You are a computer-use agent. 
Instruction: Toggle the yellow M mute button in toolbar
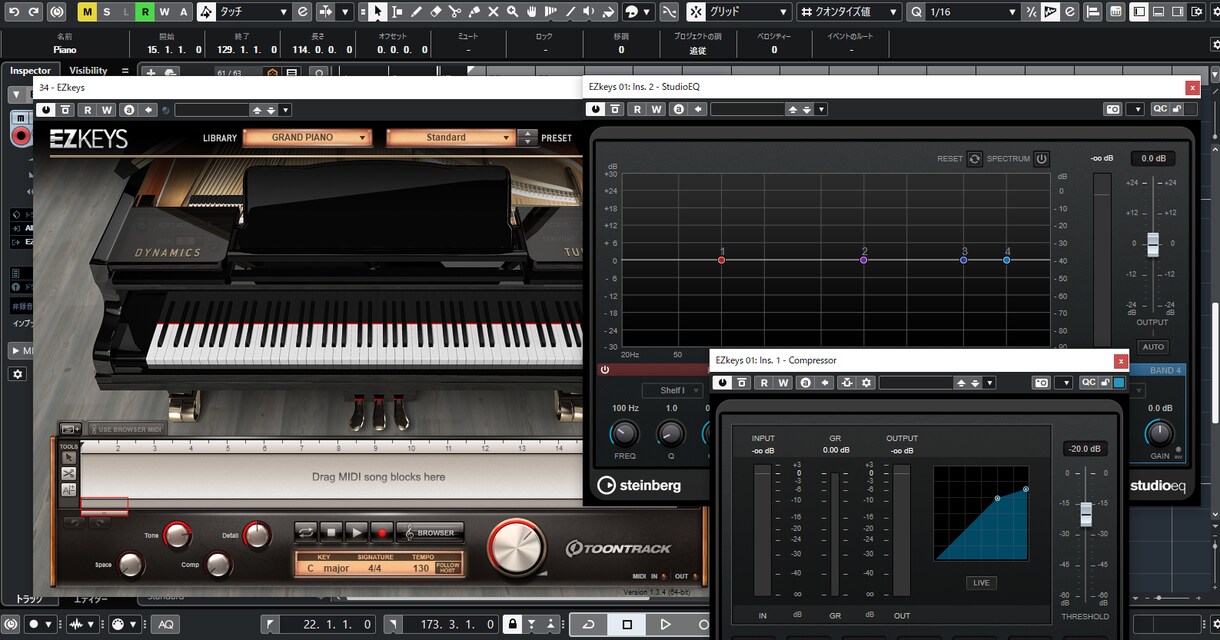(x=87, y=12)
